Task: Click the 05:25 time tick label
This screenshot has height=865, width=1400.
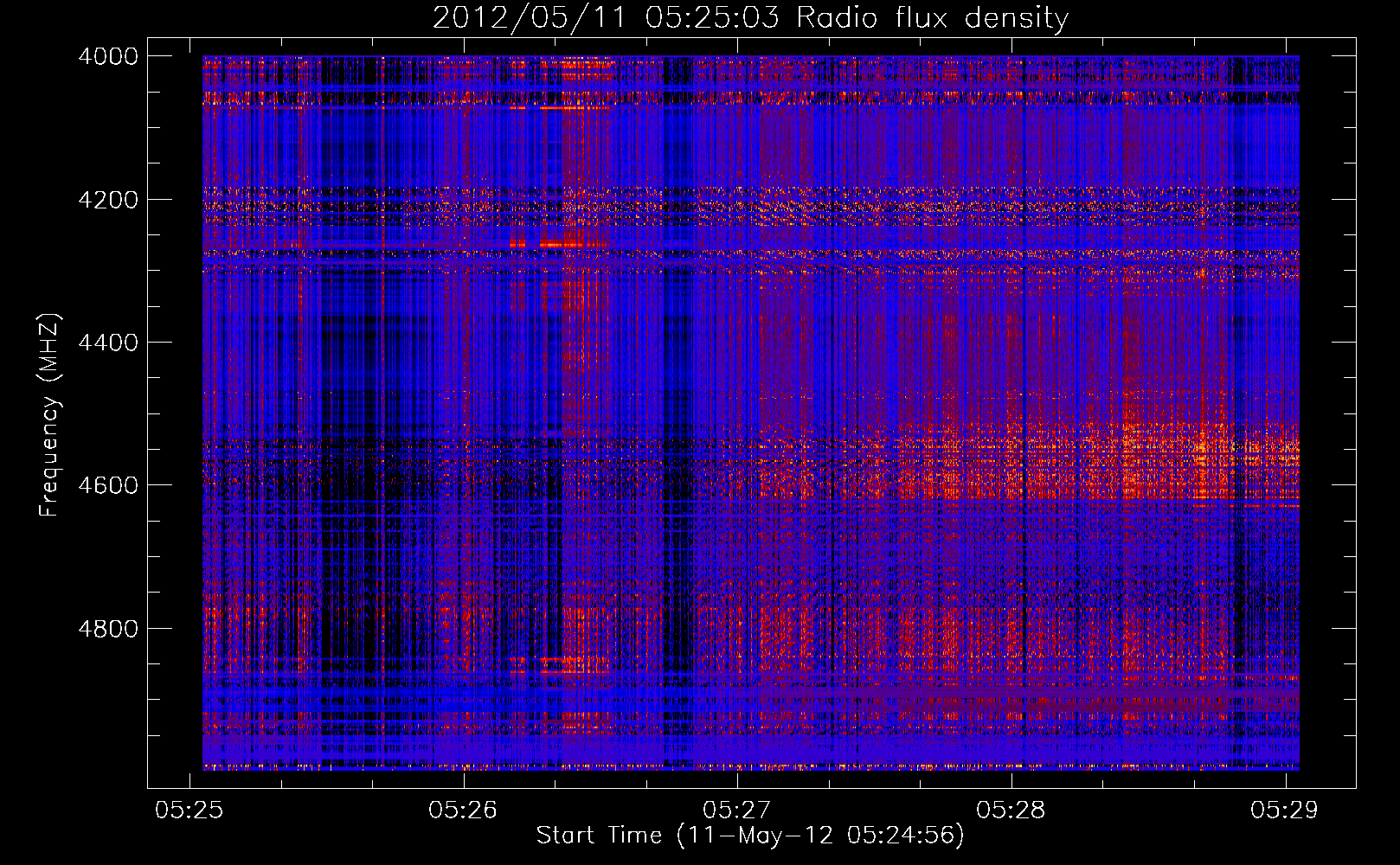Action: (189, 810)
